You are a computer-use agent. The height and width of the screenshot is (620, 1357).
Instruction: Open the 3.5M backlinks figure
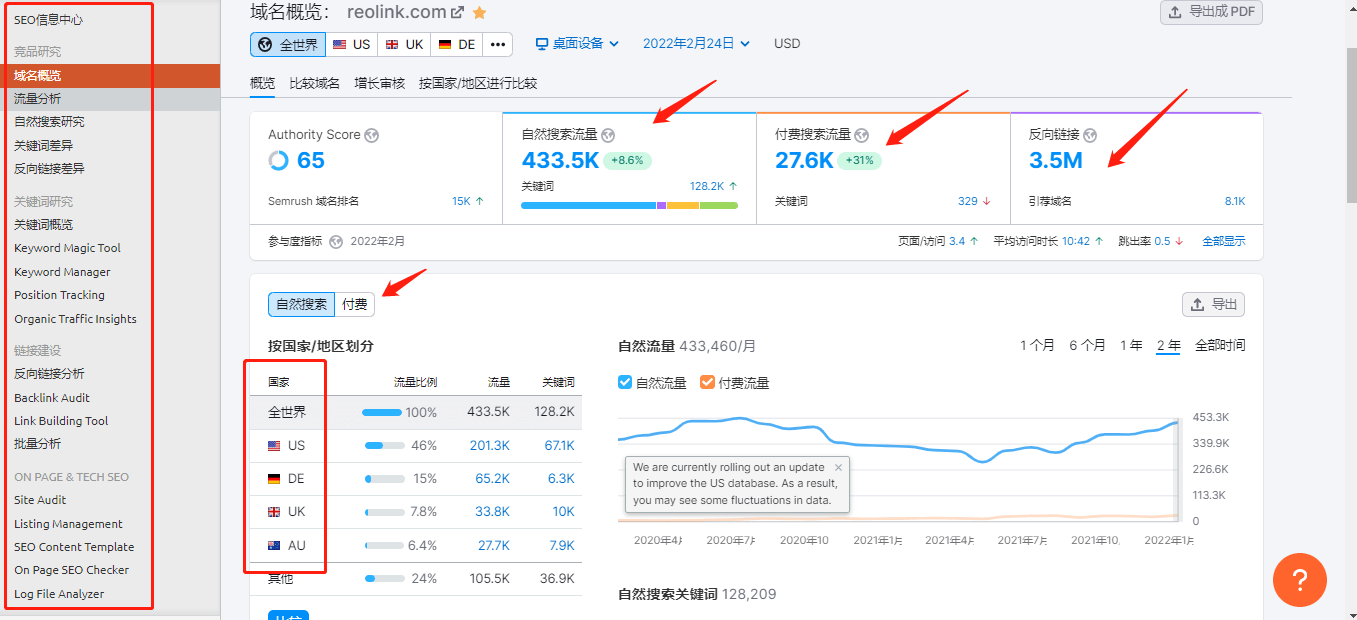[1055, 160]
